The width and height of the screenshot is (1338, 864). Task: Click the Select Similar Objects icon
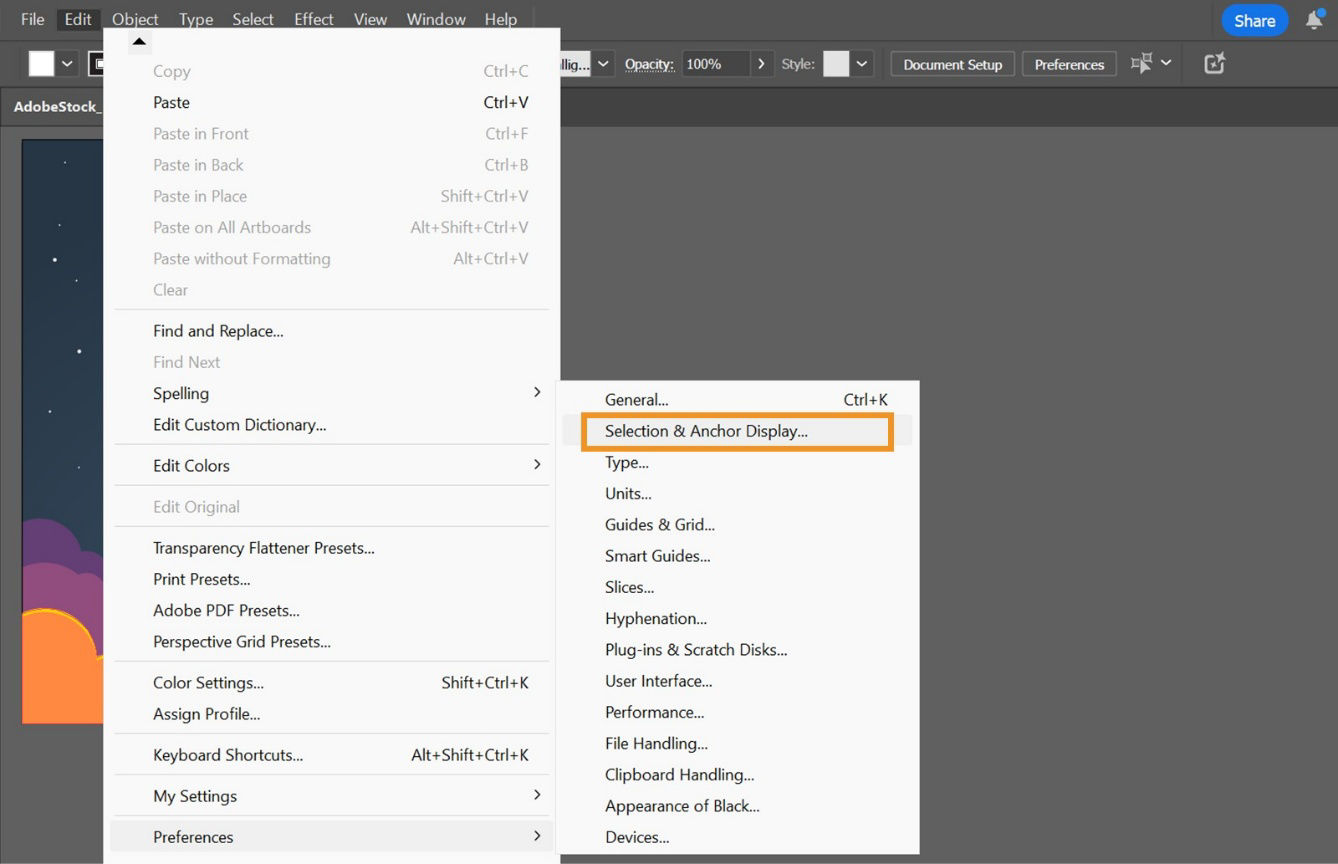tap(1140, 63)
